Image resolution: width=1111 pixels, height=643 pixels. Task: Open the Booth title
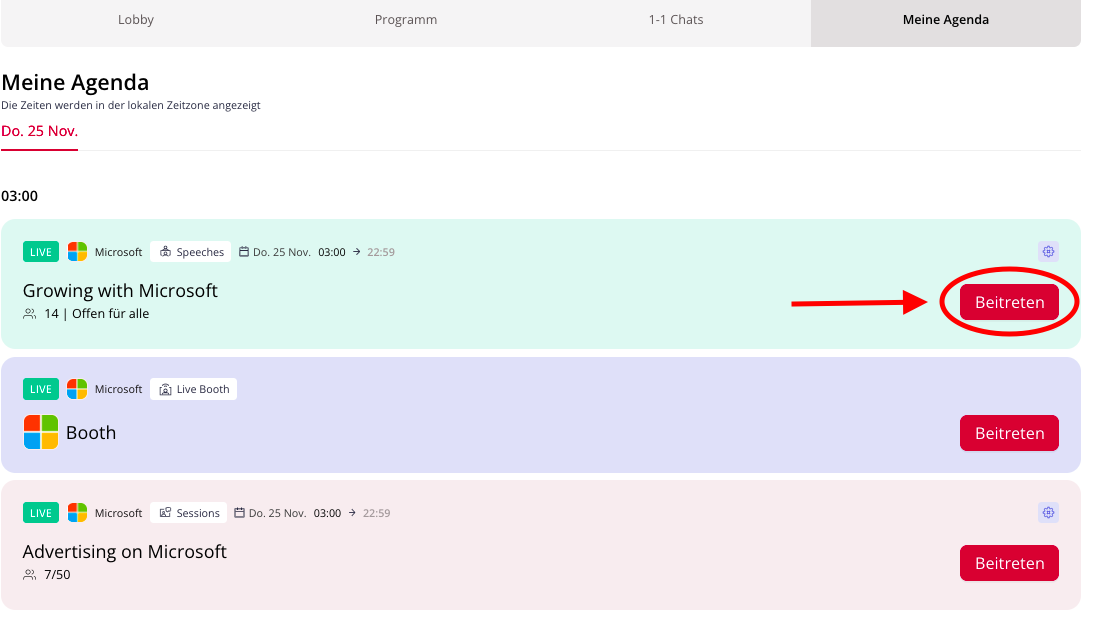(x=91, y=432)
